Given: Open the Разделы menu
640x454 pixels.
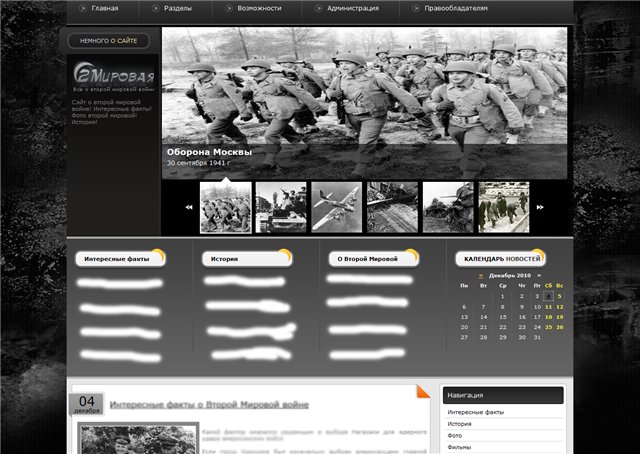Looking at the screenshot, I should (x=178, y=8).
